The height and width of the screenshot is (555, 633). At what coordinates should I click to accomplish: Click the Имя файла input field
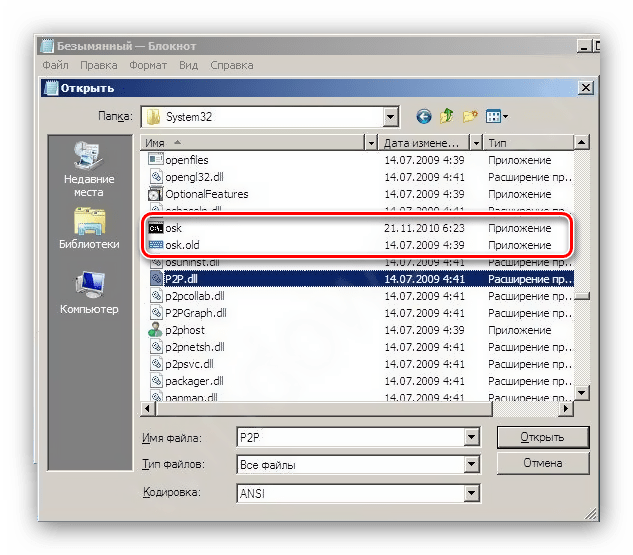click(x=350, y=437)
